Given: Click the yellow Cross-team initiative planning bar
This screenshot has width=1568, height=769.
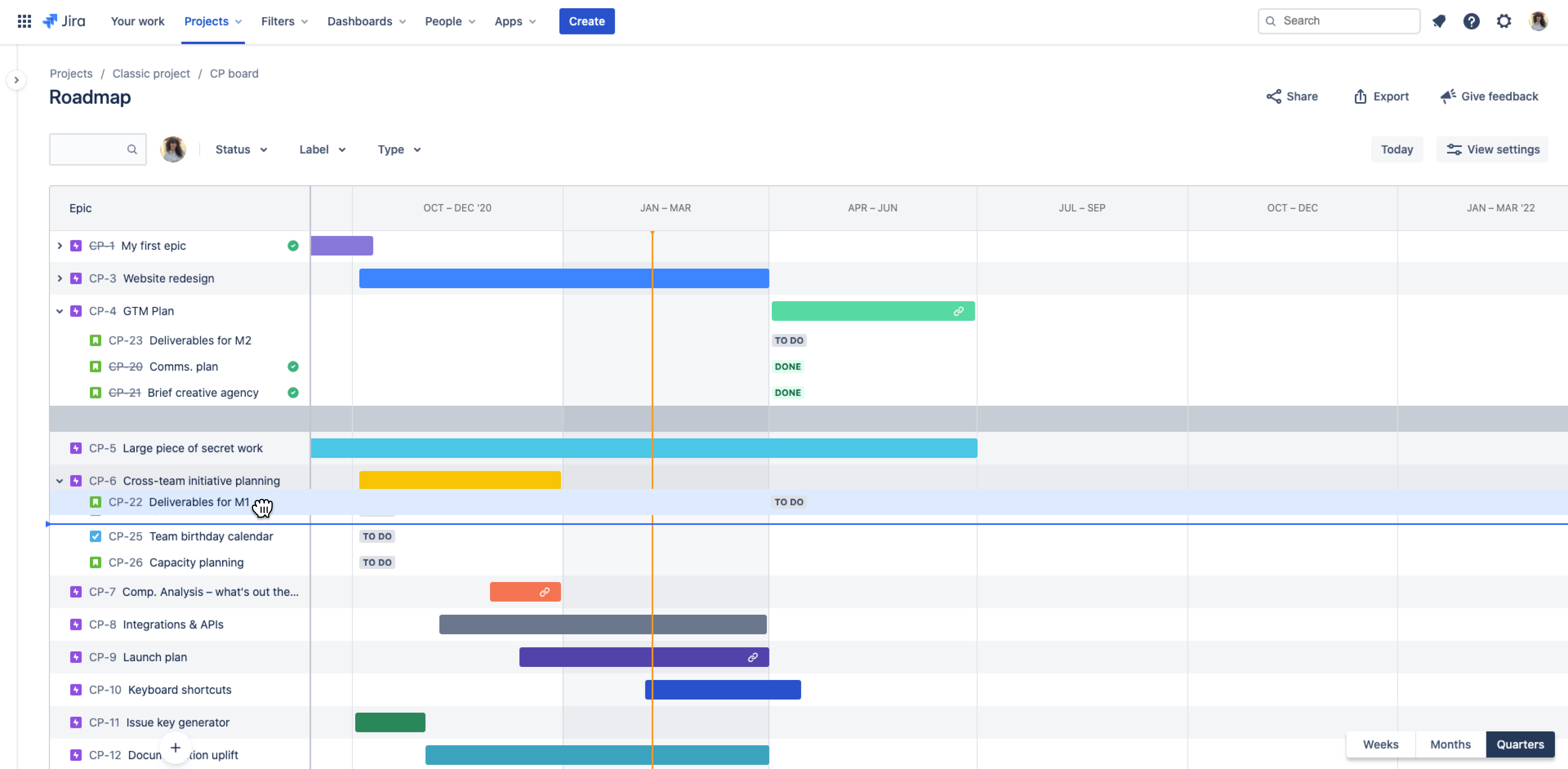Looking at the screenshot, I should (x=460, y=479).
